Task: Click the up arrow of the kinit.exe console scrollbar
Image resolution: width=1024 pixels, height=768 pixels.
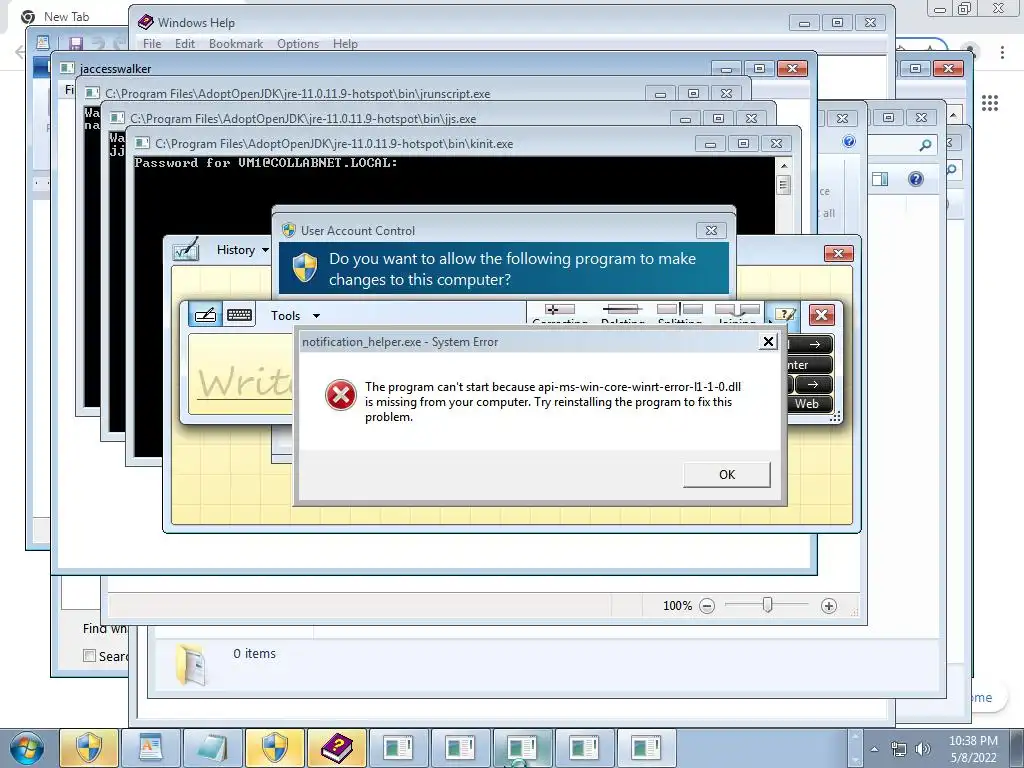Action: coord(784,166)
